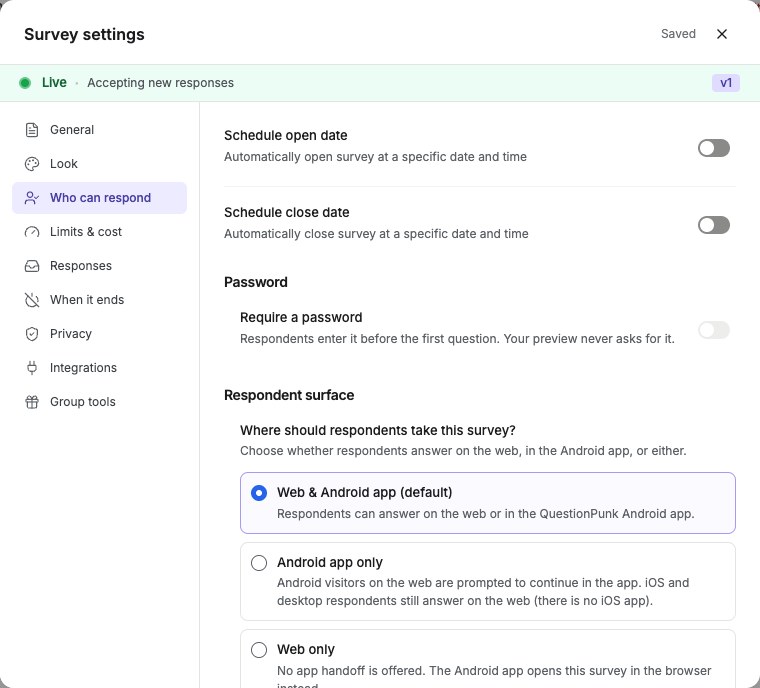The width and height of the screenshot is (760, 688).
Task: Enable the Schedule close date toggle
Action: [713, 225]
